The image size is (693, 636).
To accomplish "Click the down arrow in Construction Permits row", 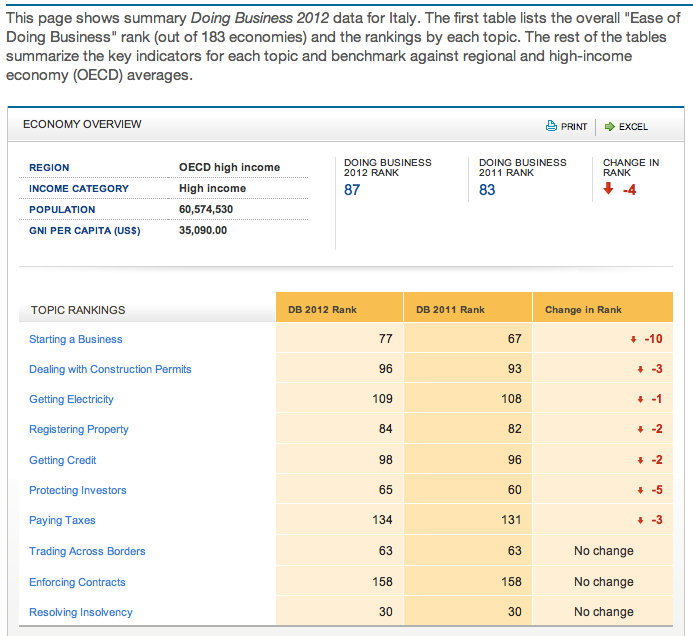I will click(640, 369).
